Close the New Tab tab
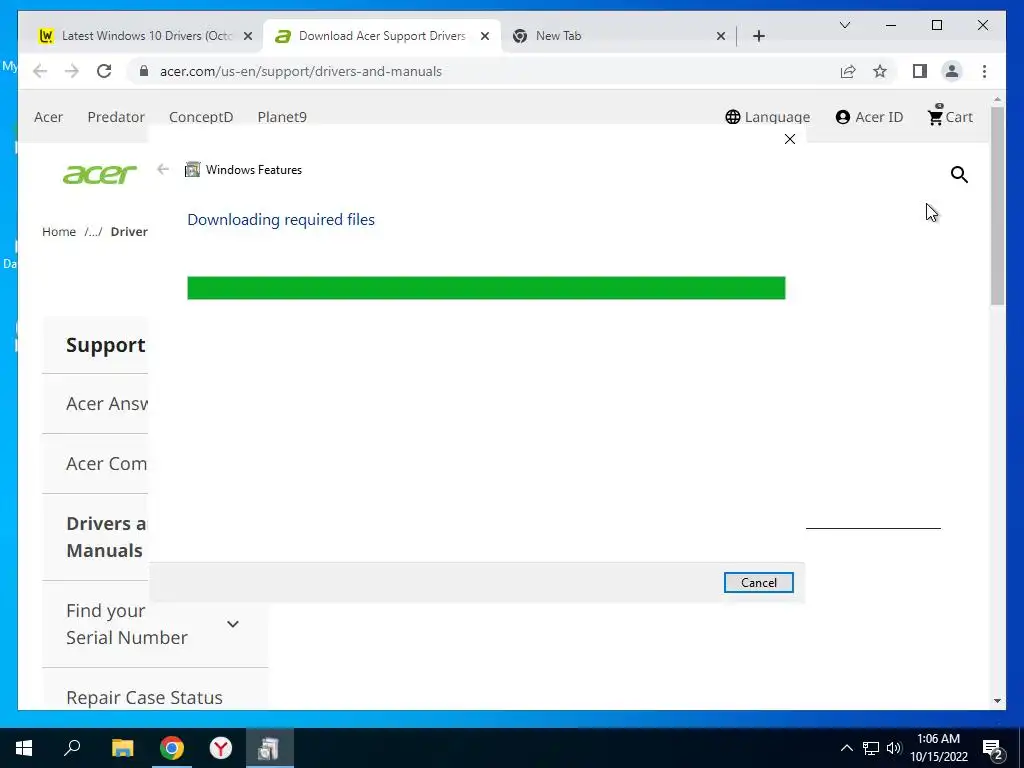Viewport: 1024px width, 768px height. (721, 36)
